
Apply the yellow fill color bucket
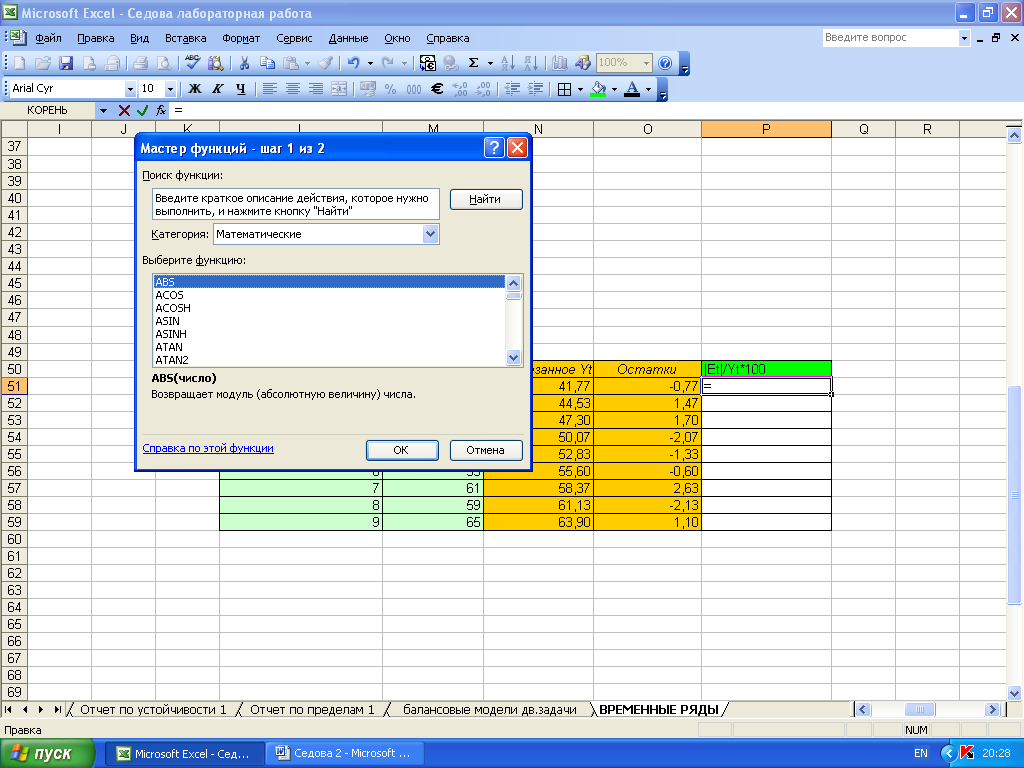pyautogui.click(x=598, y=89)
